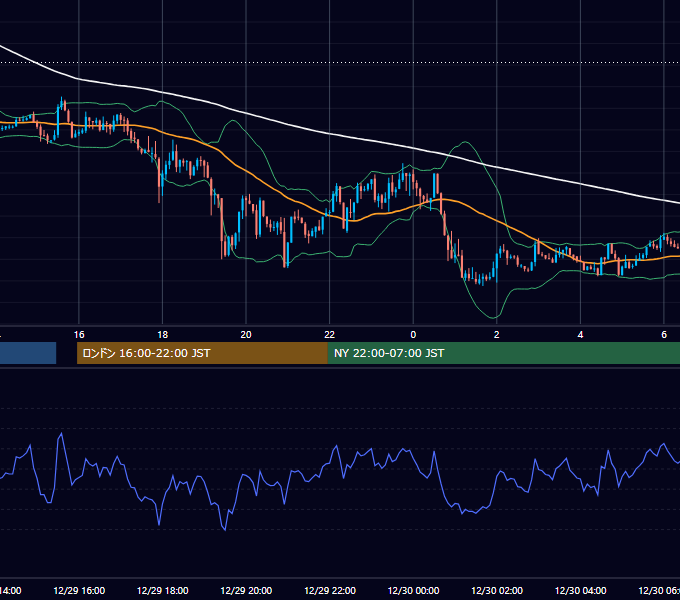Click the 12/30 04:00 date label
Image resolution: width=680 pixels, height=600 pixels.
click(x=581, y=590)
